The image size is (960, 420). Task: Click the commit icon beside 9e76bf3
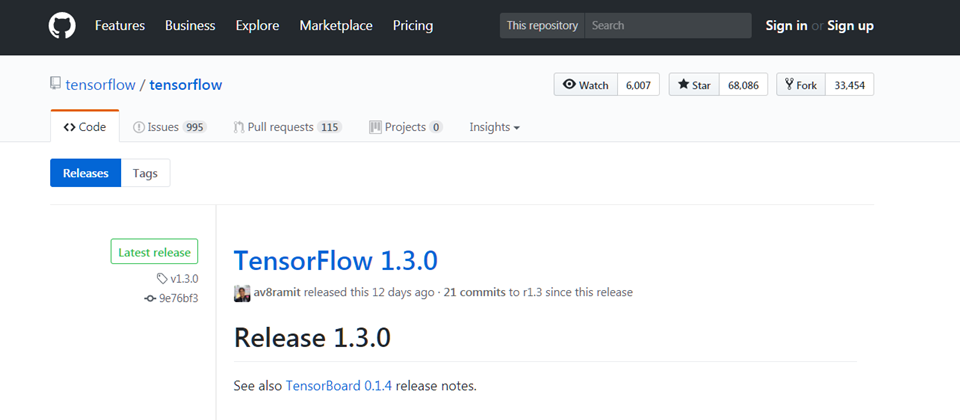(149, 298)
